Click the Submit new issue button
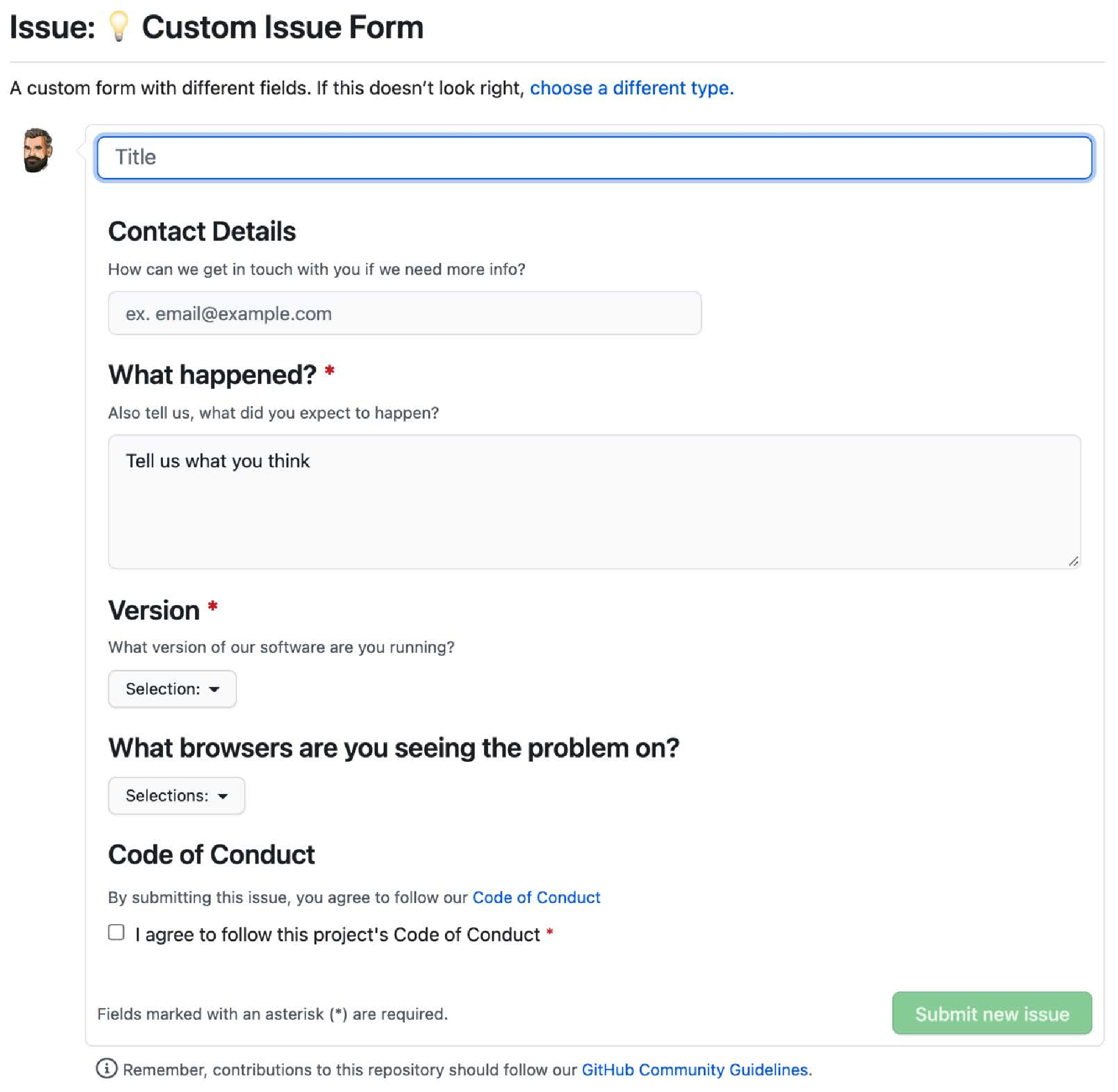1118x1092 pixels. click(992, 1014)
